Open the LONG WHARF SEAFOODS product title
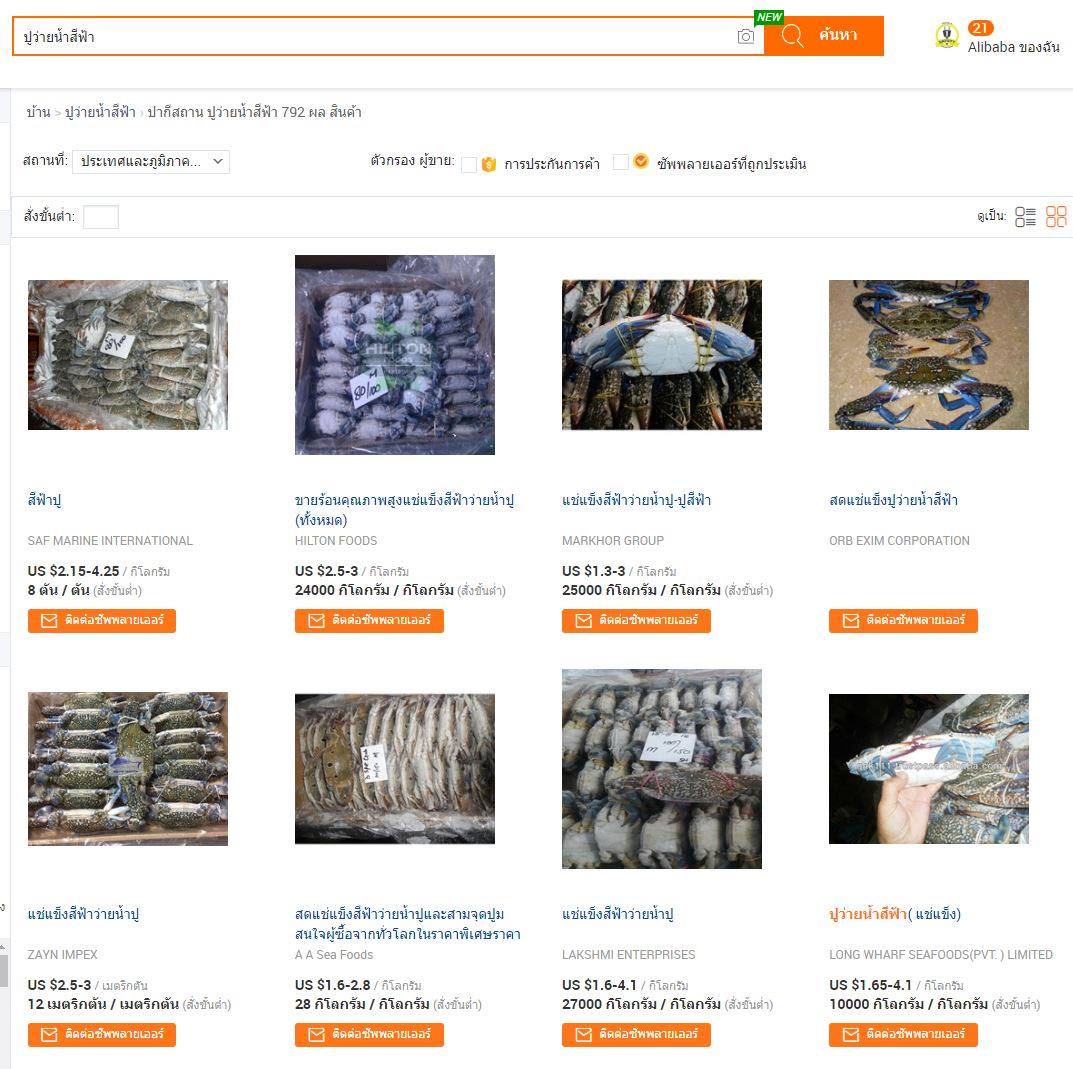This screenshot has width=1073, height=1069. pyautogui.click(x=894, y=914)
